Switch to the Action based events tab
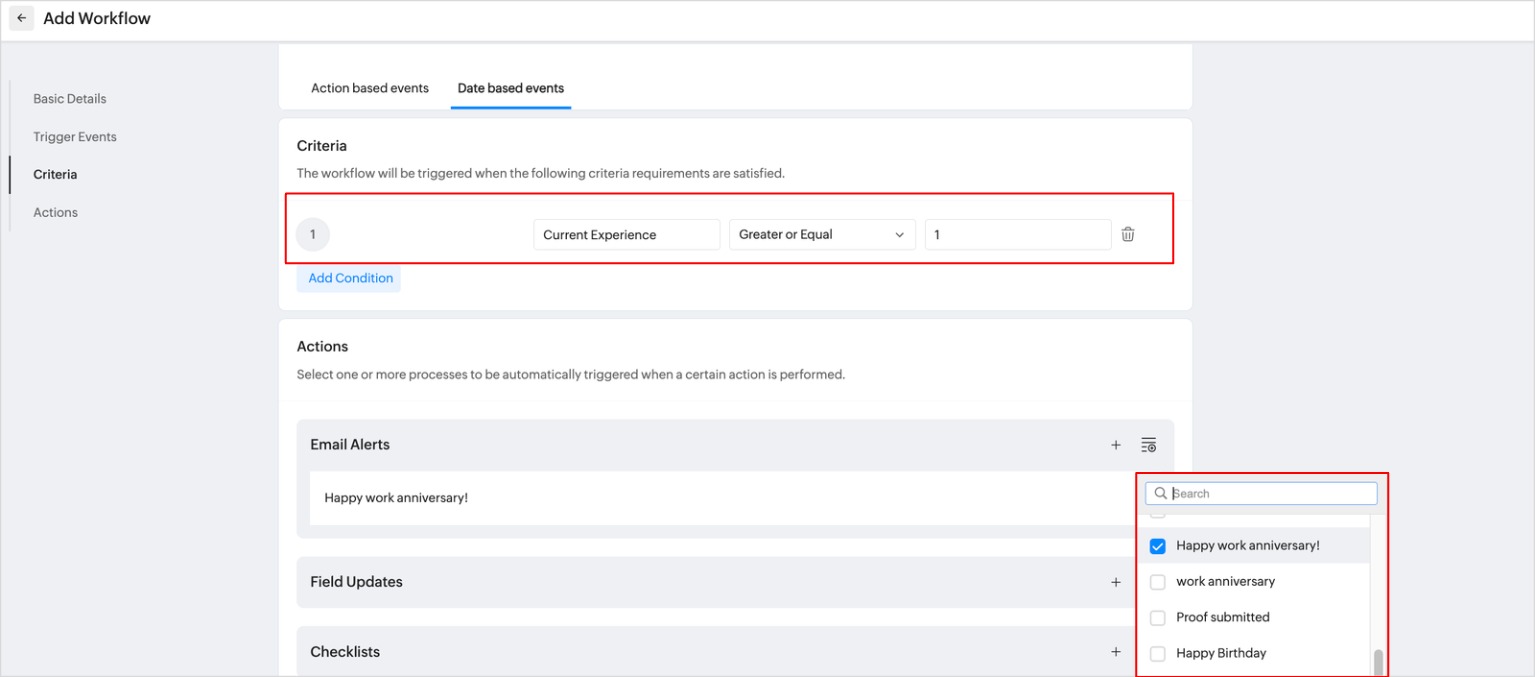Image resolution: width=1535 pixels, height=677 pixels. click(x=369, y=88)
